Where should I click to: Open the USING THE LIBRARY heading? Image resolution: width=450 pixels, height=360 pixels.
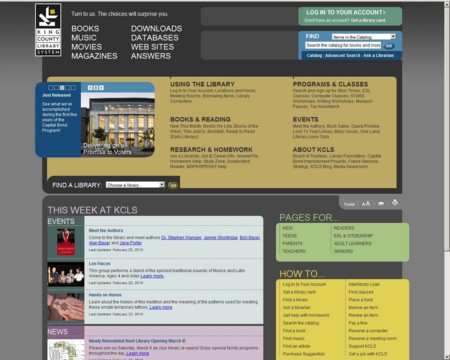click(202, 84)
